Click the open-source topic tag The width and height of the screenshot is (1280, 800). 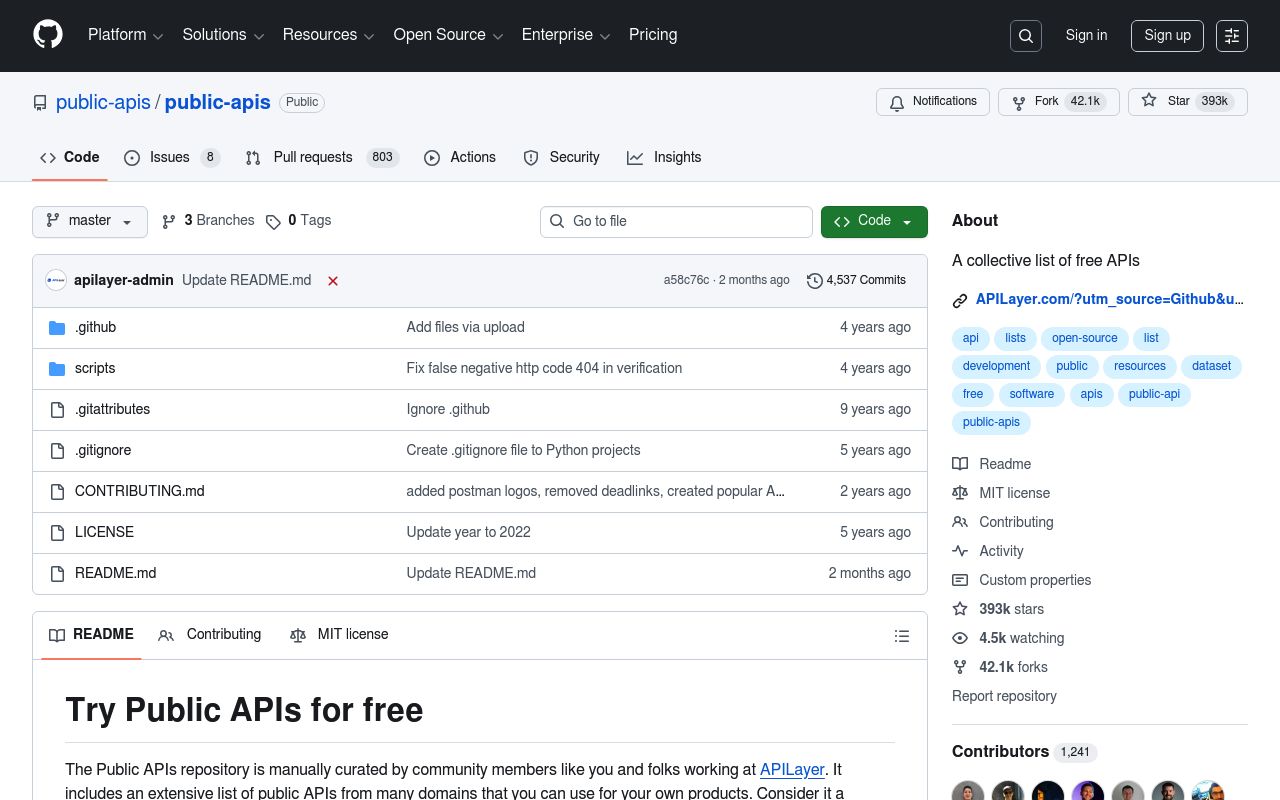point(1084,338)
